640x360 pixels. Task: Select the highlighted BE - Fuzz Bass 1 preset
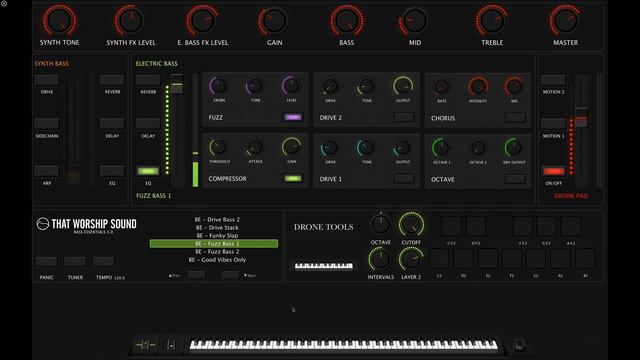coord(214,244)
